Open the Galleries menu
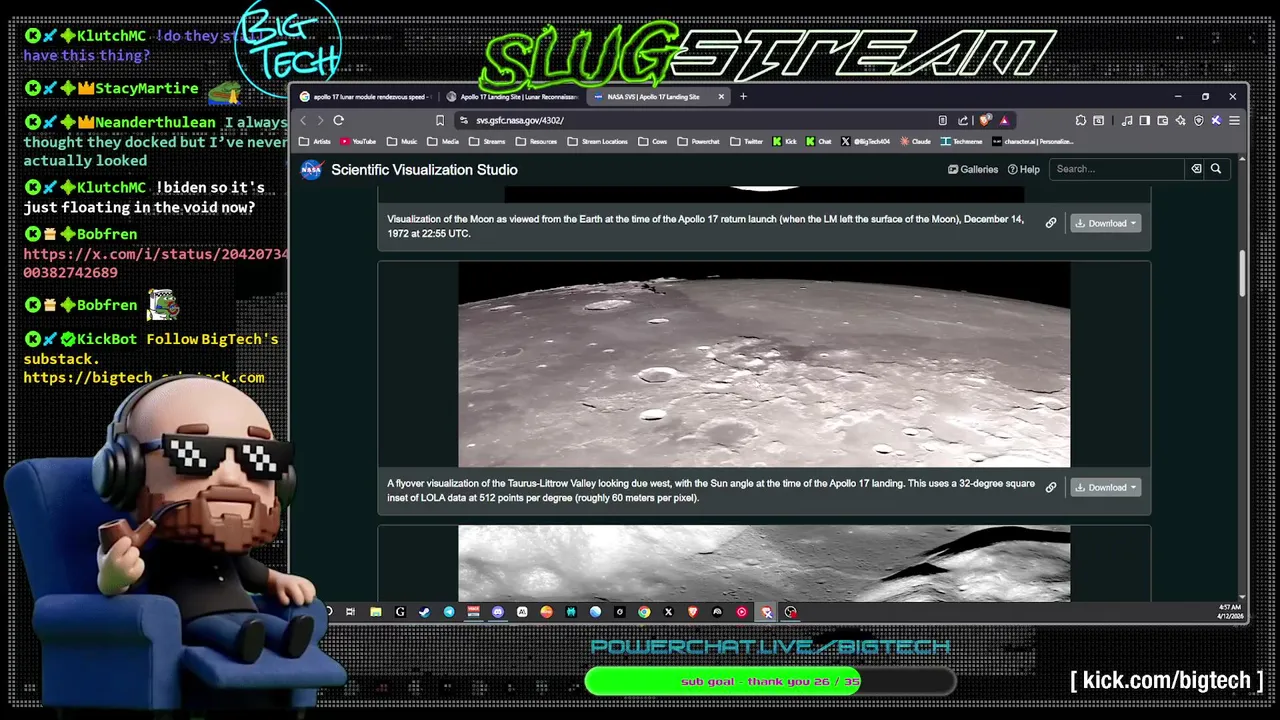This screenshot has width=1280, height=720. pos(973,169)
